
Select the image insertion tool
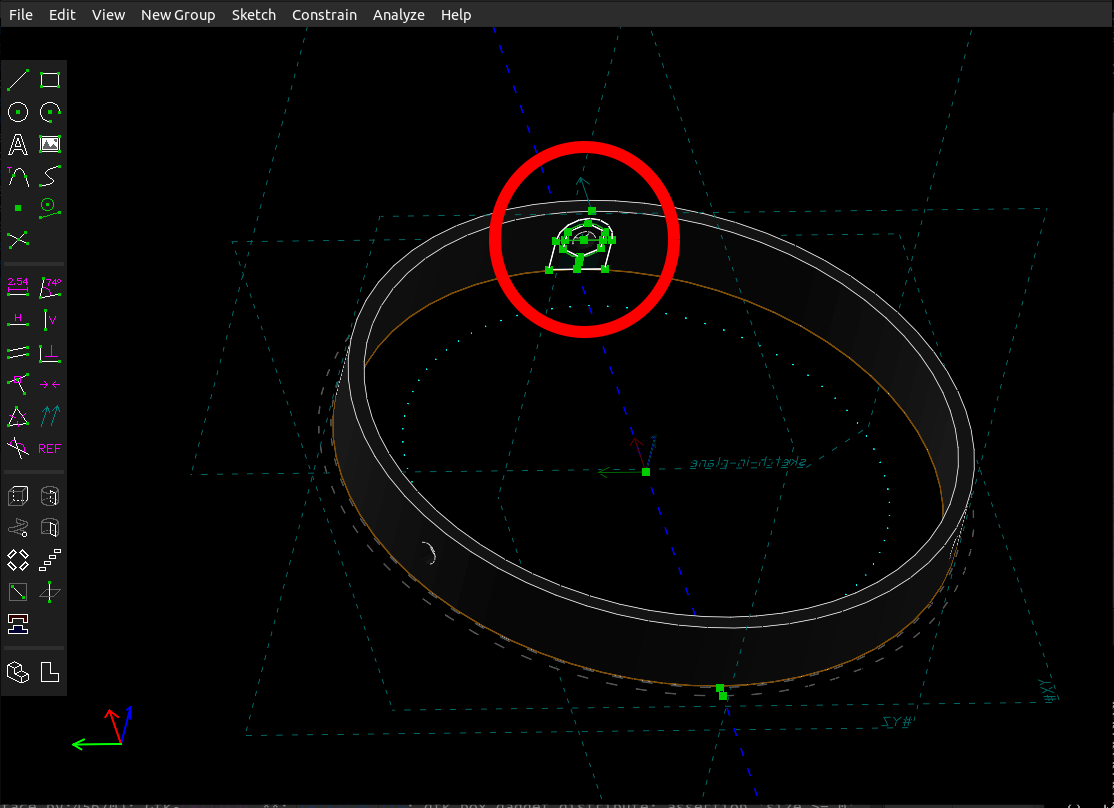(x=49, y=144)
